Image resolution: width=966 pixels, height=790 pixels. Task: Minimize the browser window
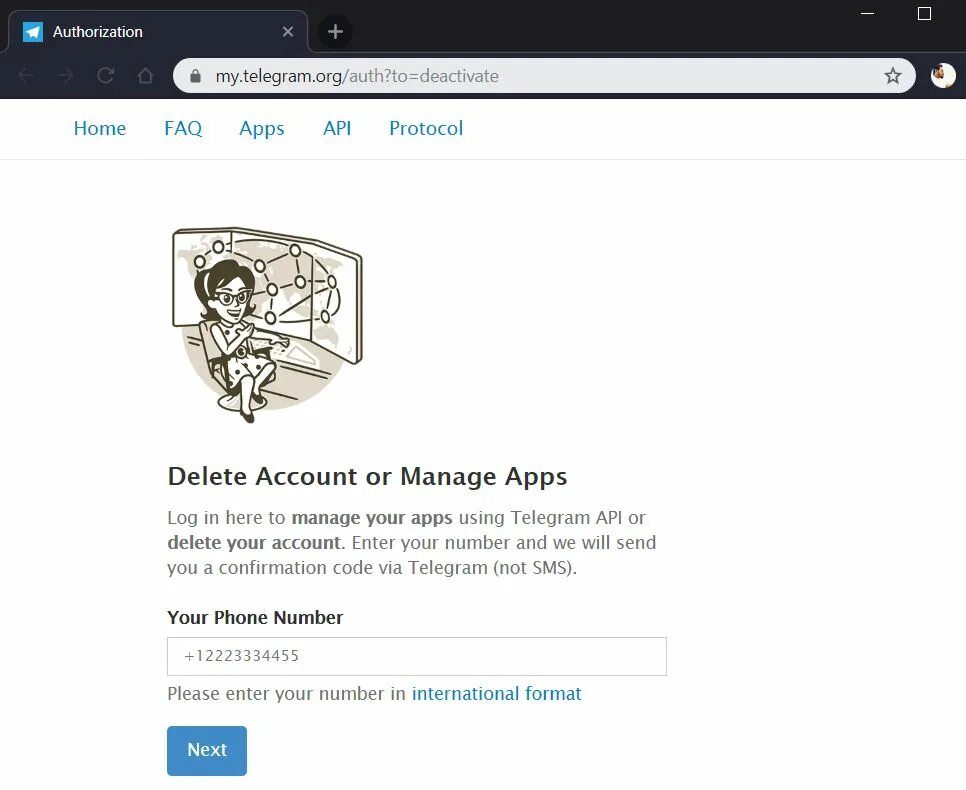[x=867, y=14]
